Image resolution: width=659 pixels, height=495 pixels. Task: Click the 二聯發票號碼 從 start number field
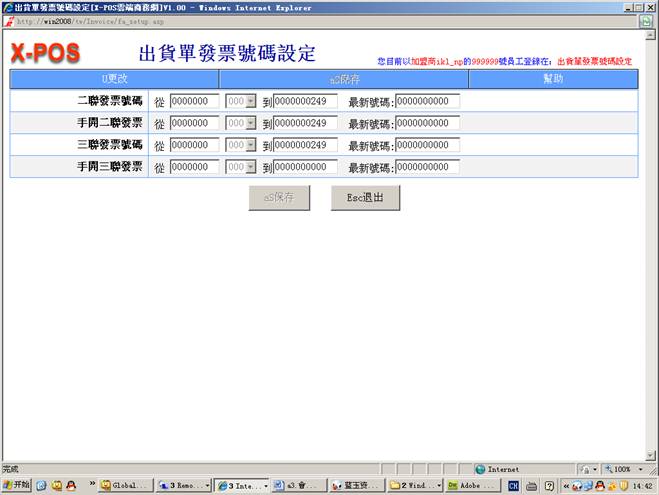click(194, 101)
